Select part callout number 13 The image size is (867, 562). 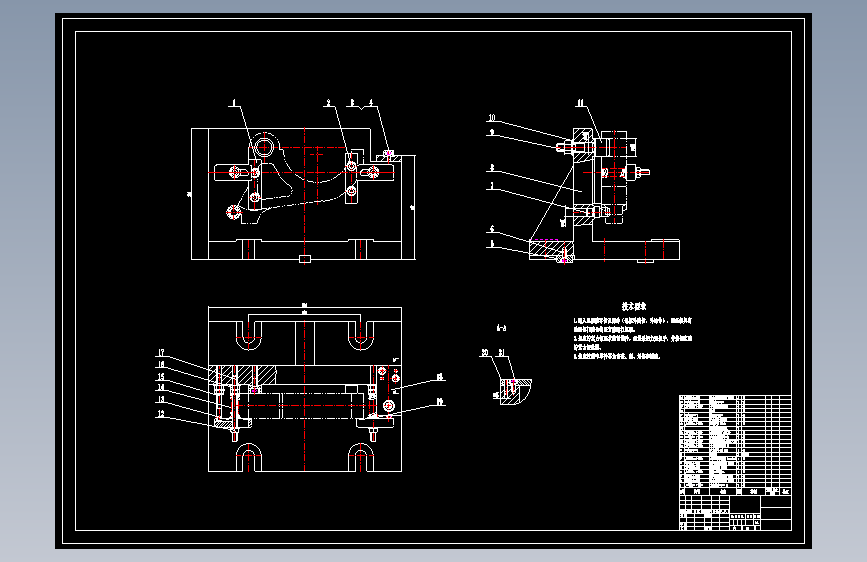161,399
